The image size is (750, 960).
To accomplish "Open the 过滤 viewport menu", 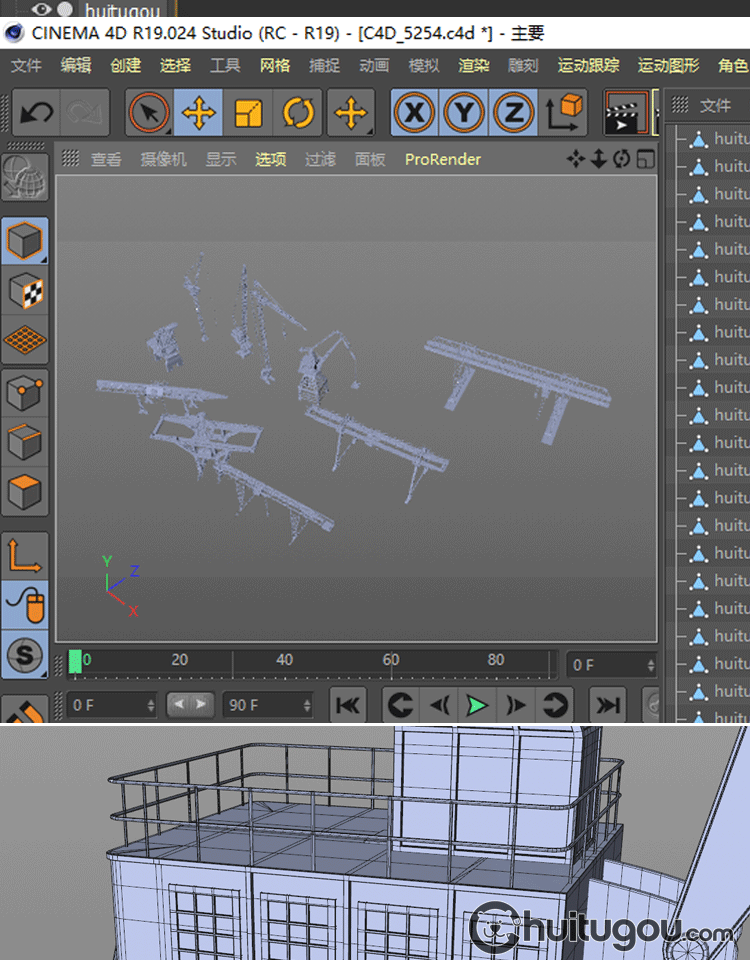I will pyautogui.click(x=320, y=159).
